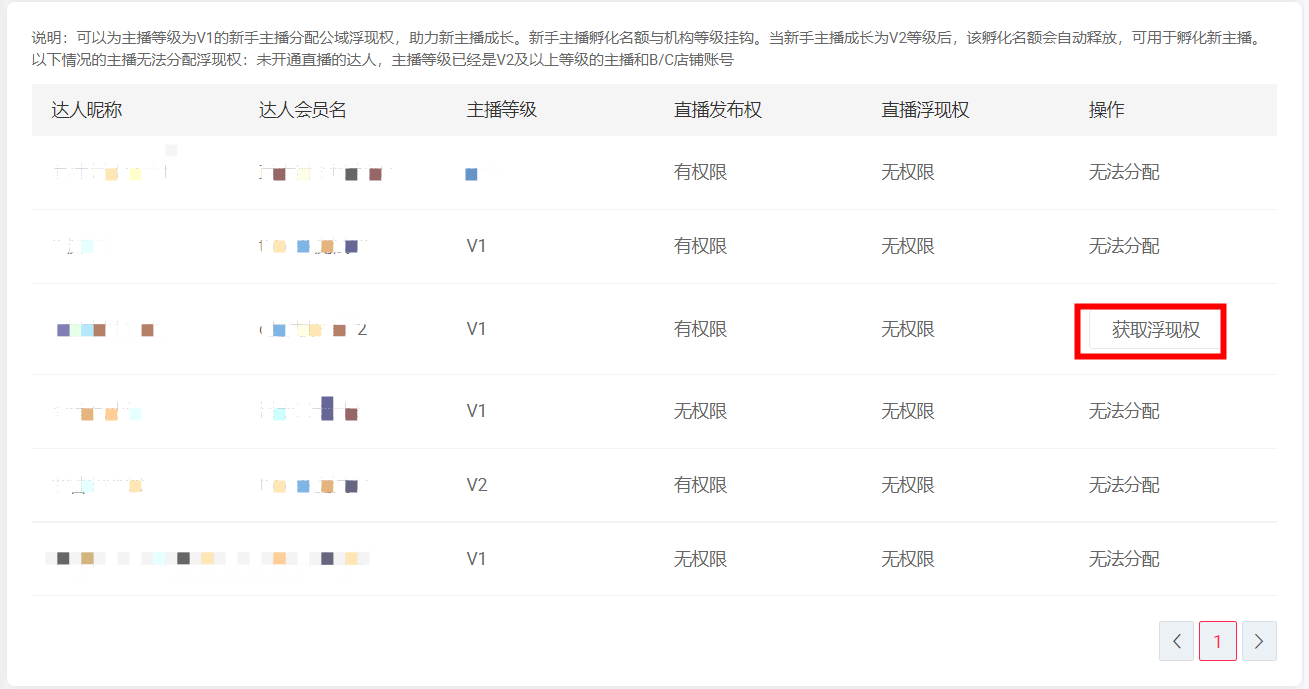The height and width of the screenshot is (689, 1309).
Task: Click the 主播等级 column header
Action: (x=502, y=110)
